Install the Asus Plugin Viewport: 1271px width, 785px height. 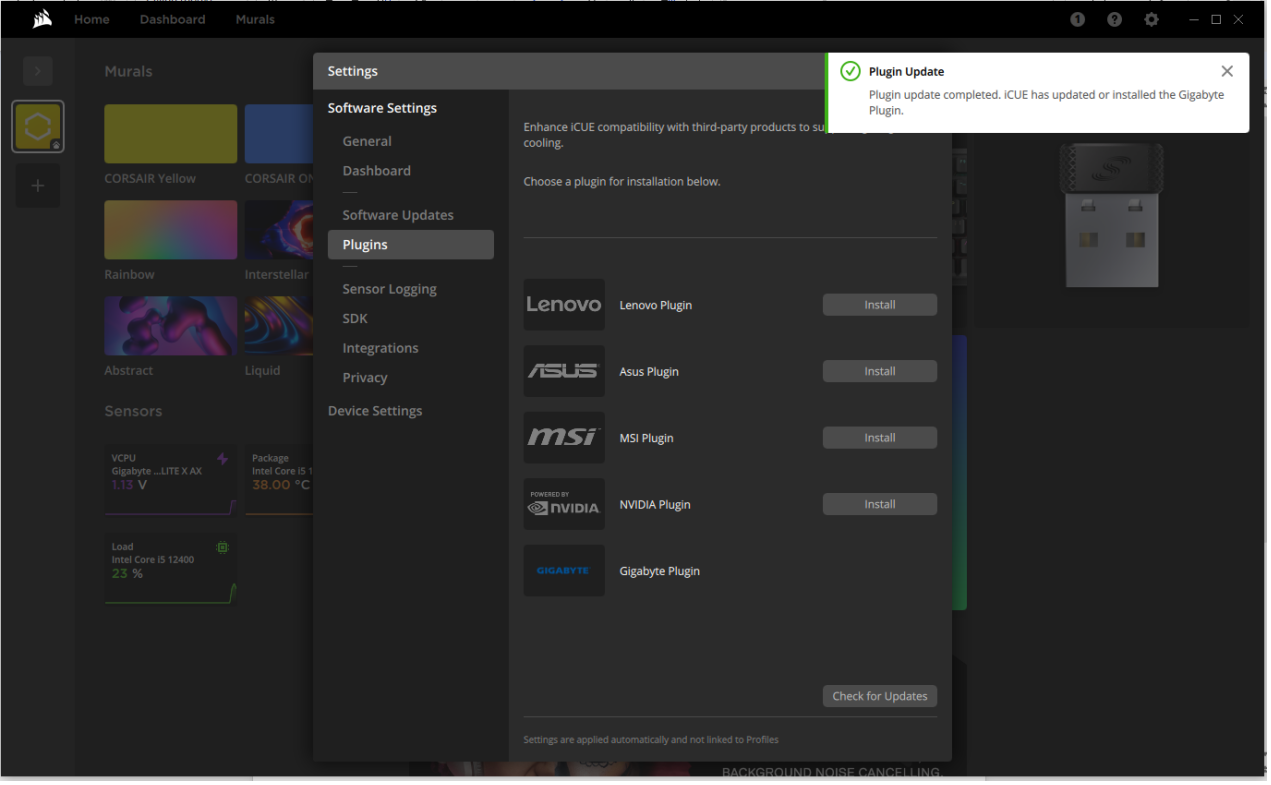[x=880, y=371]
